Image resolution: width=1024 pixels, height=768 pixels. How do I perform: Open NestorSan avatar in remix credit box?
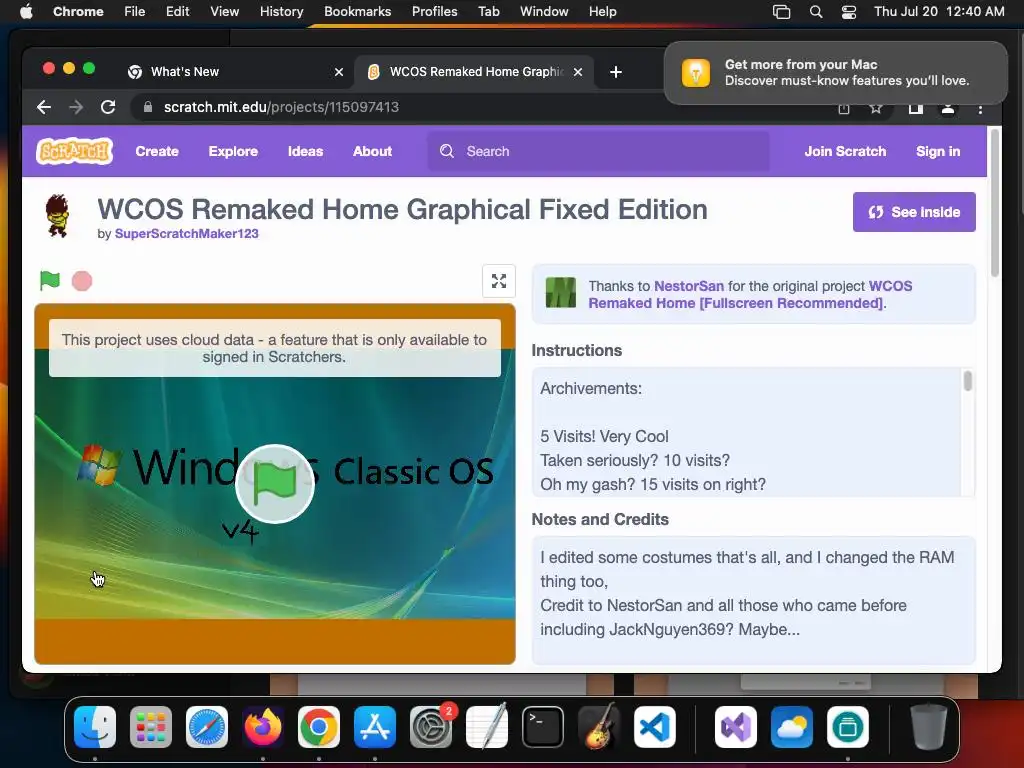click(561, 293)
